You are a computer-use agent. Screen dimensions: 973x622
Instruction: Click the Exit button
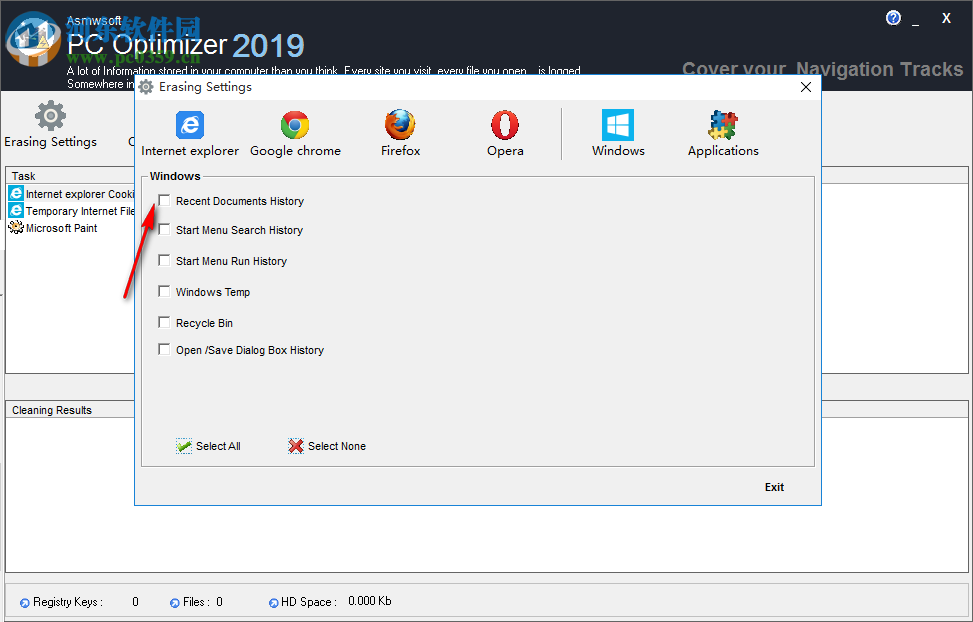point(773,487)
